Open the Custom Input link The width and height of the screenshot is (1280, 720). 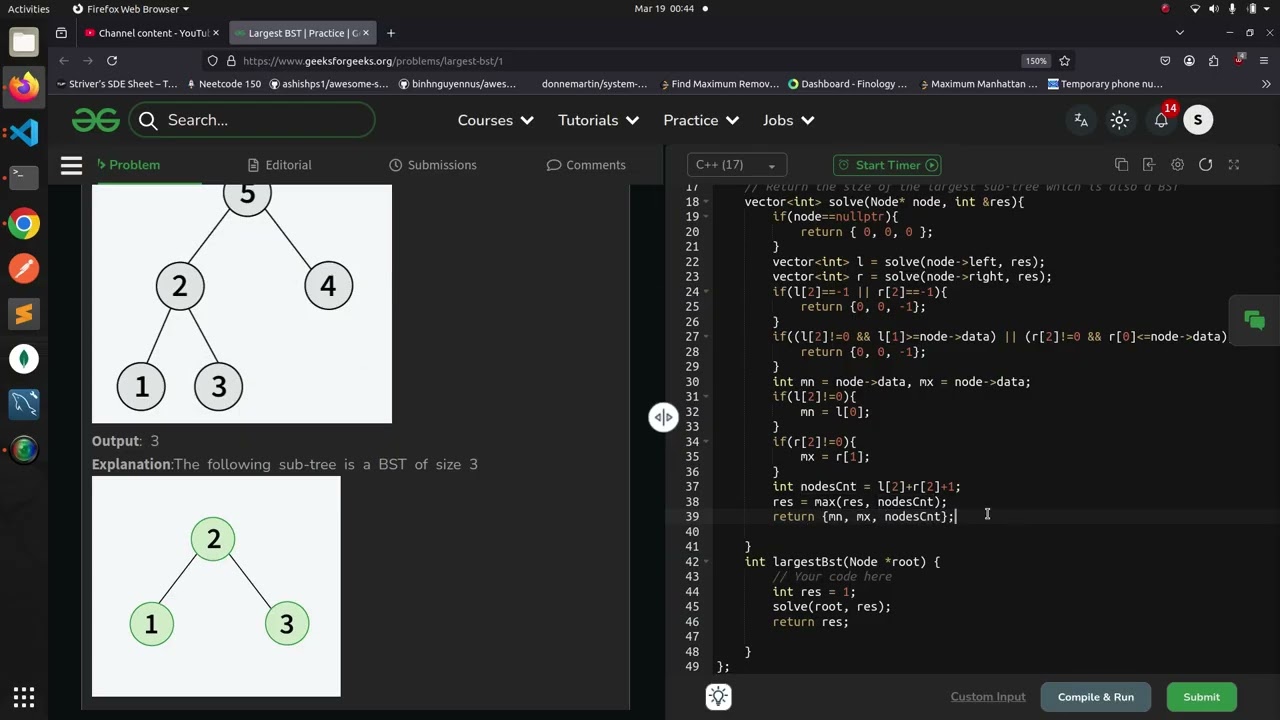[988, 697]
